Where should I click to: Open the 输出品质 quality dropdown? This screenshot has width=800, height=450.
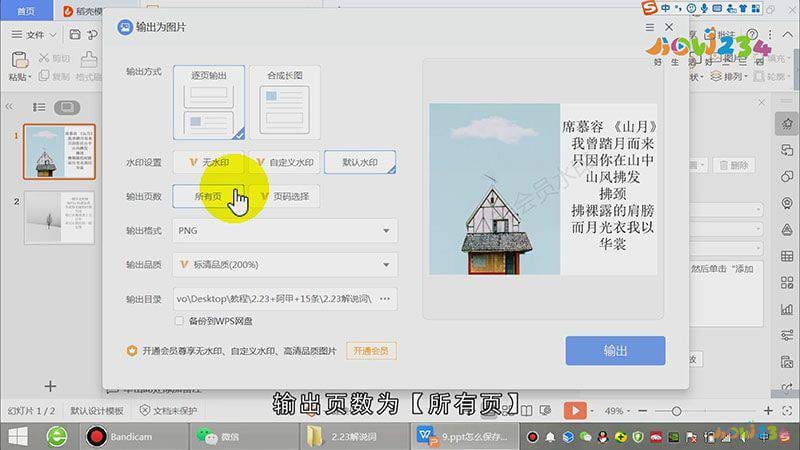point(285,265)
